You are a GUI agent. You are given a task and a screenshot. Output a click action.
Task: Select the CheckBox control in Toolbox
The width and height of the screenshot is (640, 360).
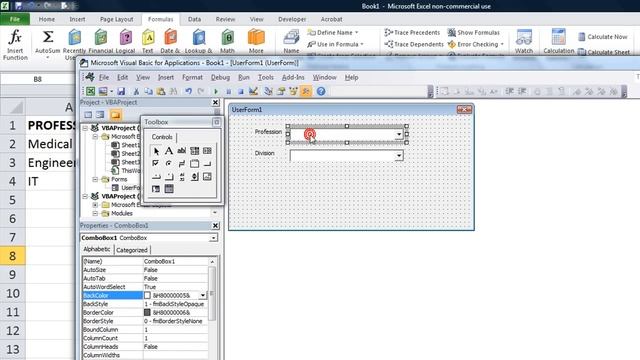pyautogui.click(x=156, y=164)
